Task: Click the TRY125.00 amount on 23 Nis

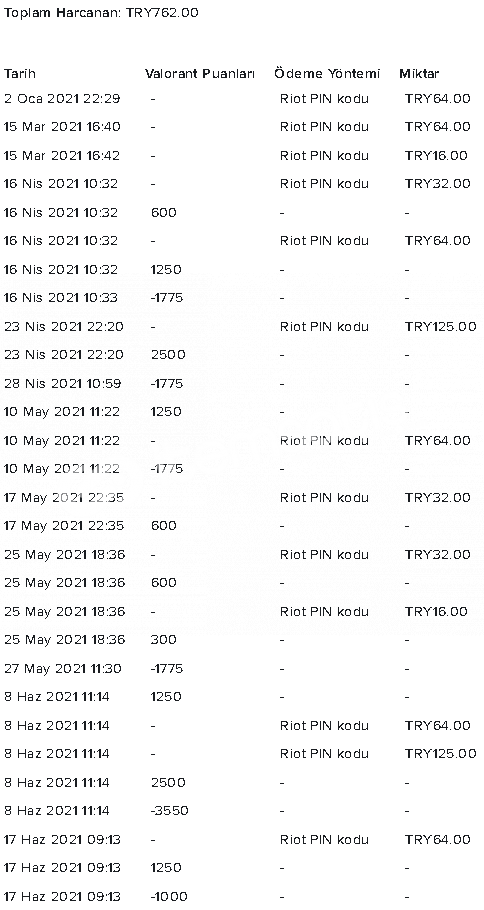Action: coord(440,327)
